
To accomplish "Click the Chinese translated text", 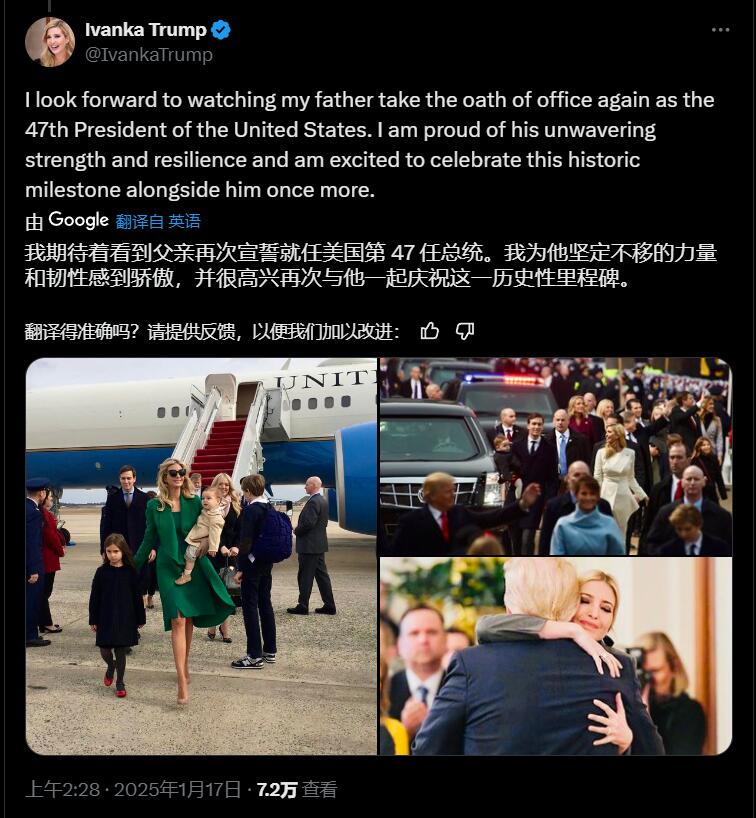I will [x=371, y=266].
